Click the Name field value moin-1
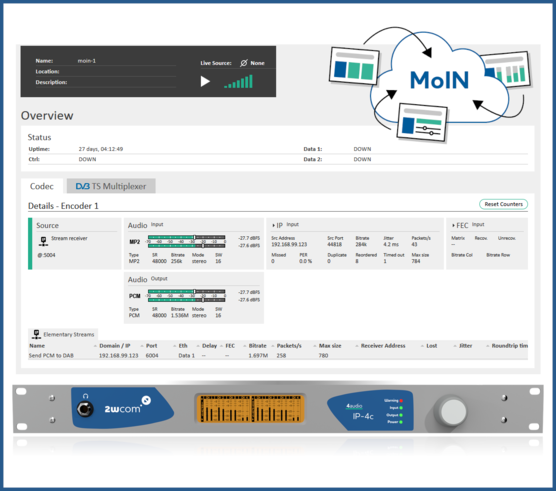The image size is (556, 491). 87,61
